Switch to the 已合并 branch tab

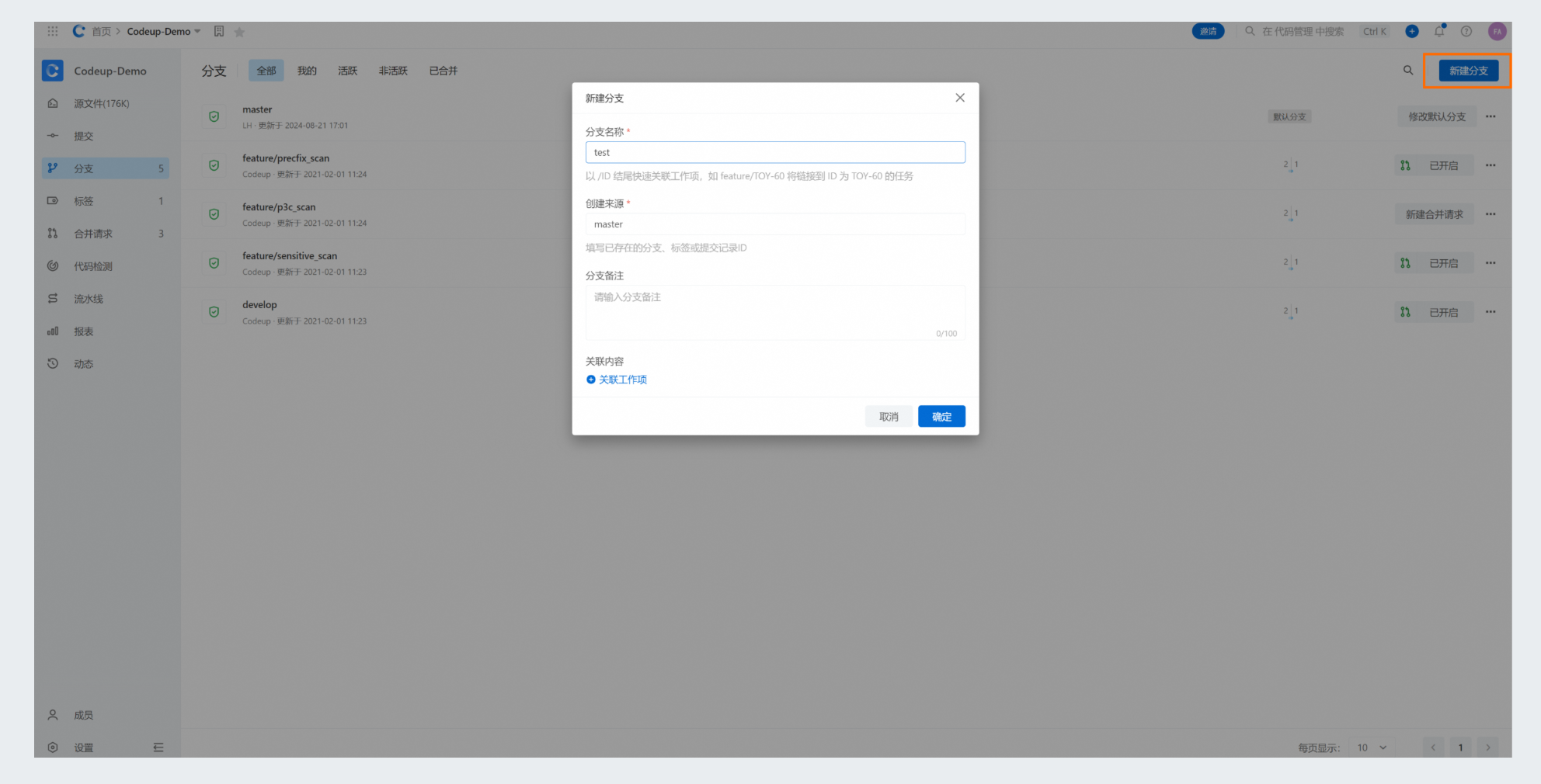click(444, 71)
